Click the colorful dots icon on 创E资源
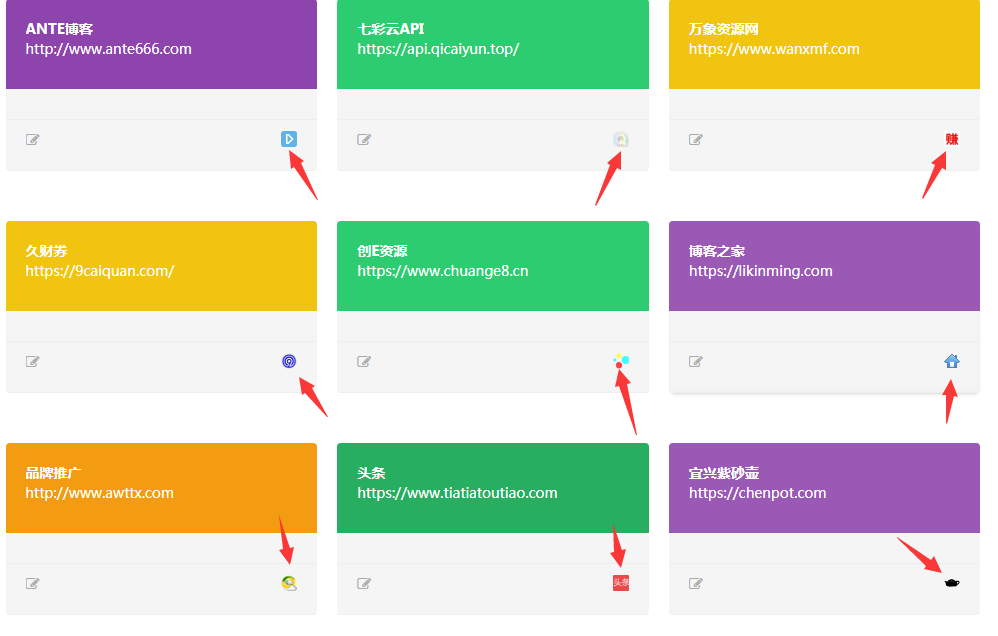This screenshot has height=636, width=998. (621, 361)
